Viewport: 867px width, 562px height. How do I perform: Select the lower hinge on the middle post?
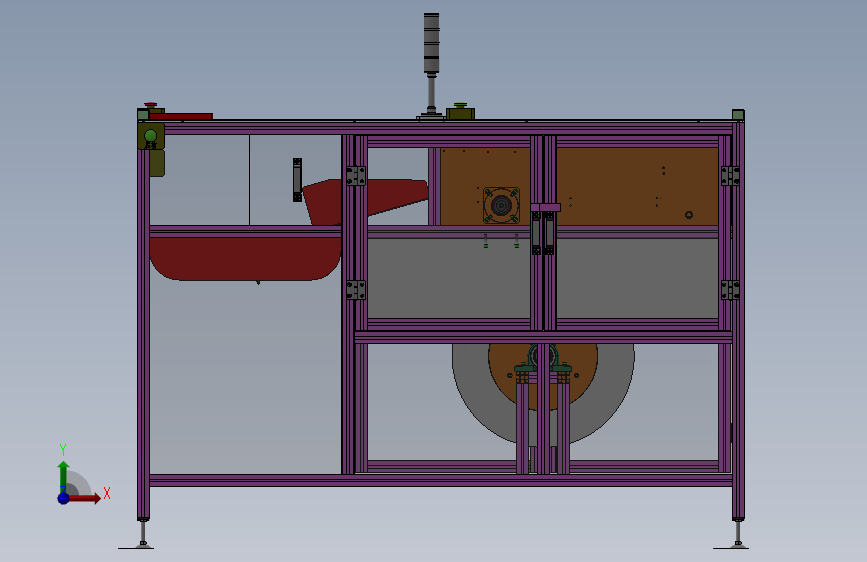356,290
